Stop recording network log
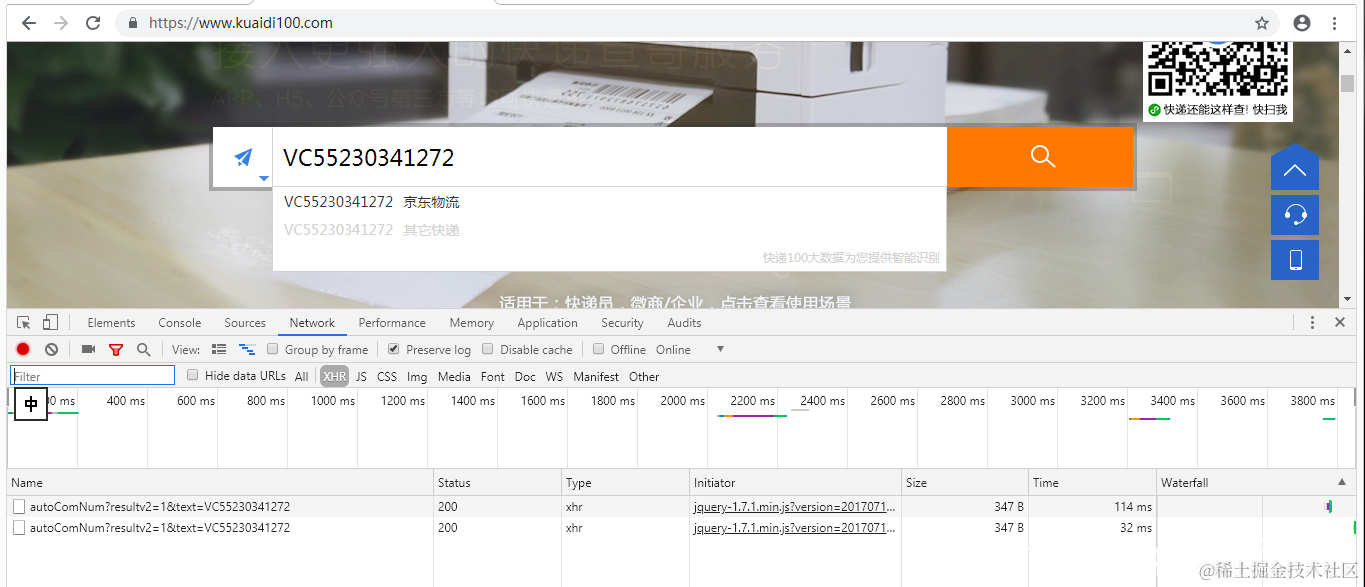This screenshot has width=1365, height=587. click(23, 349)
